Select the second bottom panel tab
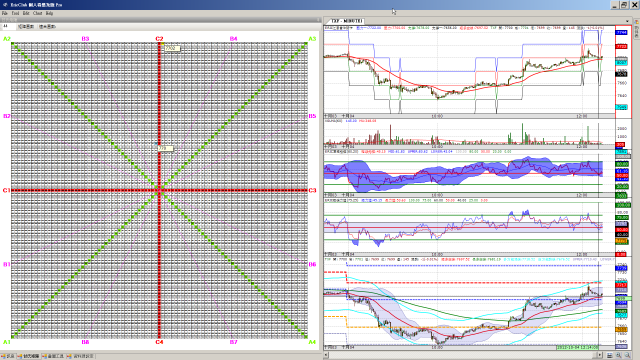Viewport: 640px width, 360px height. point(29,356)
